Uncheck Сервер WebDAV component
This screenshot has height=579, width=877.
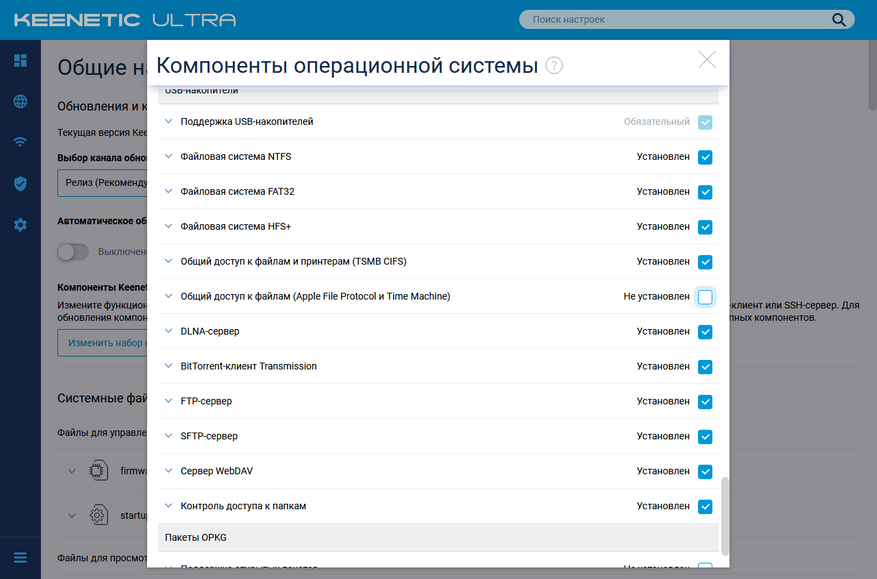[705, 472]
